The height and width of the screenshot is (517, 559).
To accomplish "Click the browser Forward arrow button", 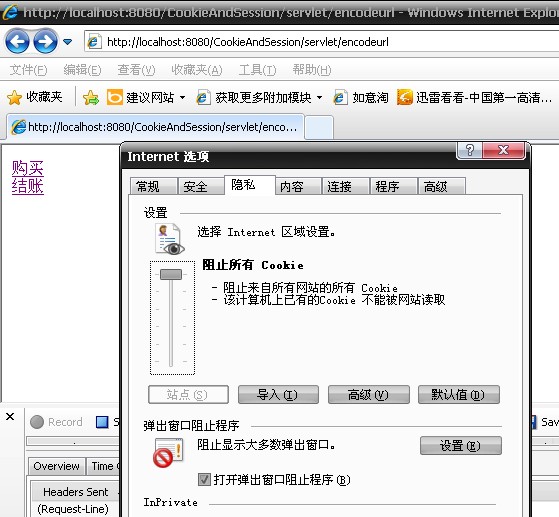I will coord(45,42).
